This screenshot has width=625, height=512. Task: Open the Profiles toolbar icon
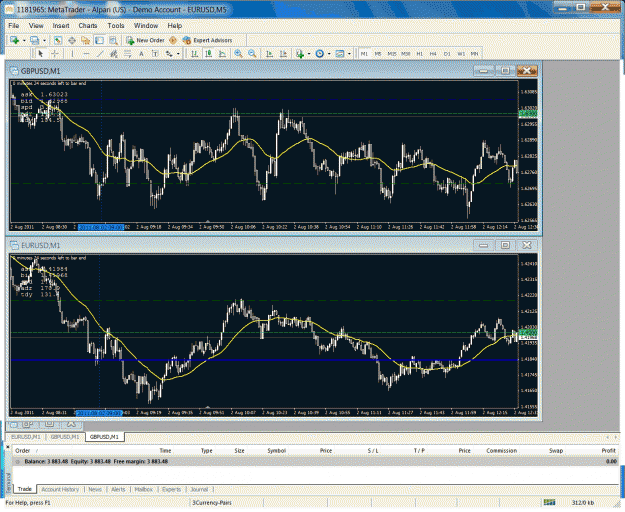pos(35,40)
